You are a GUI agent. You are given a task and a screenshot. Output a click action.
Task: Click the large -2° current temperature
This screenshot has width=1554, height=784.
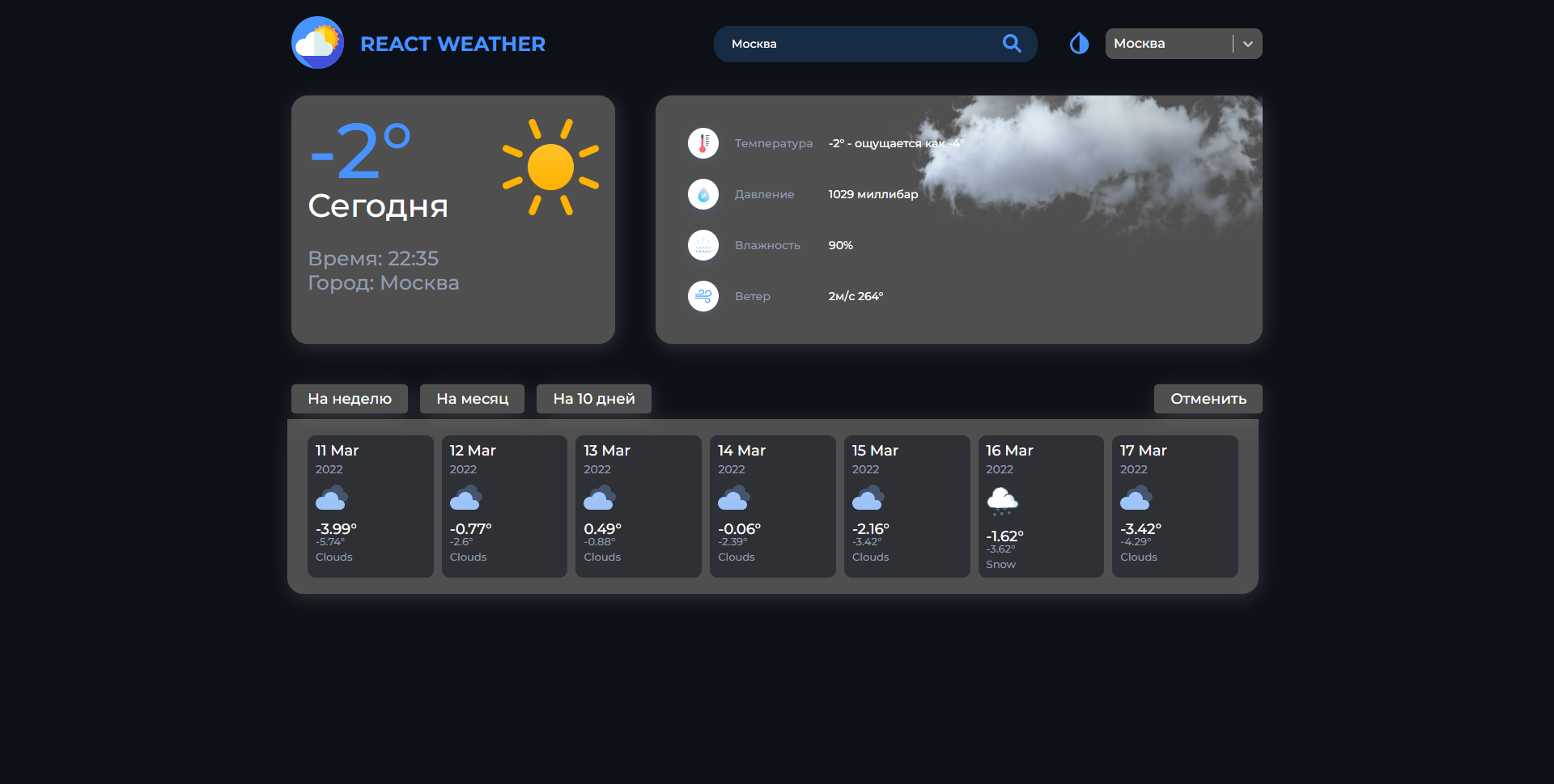[x=361, y=150]
